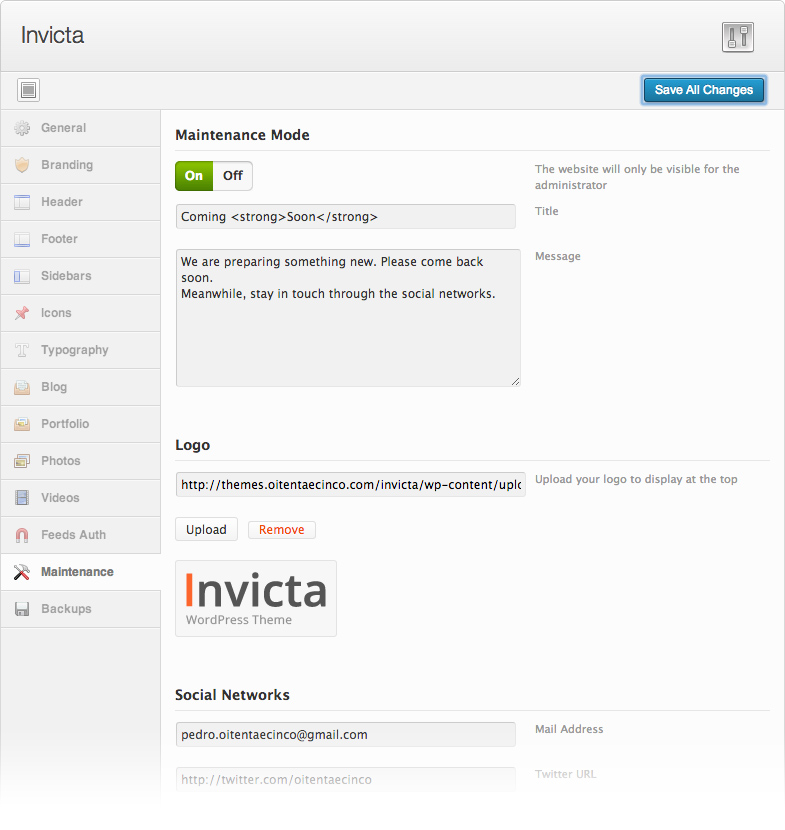Focus the maintenance Title text field
Screen dimensions: 785x830
[x=345, y=217]
